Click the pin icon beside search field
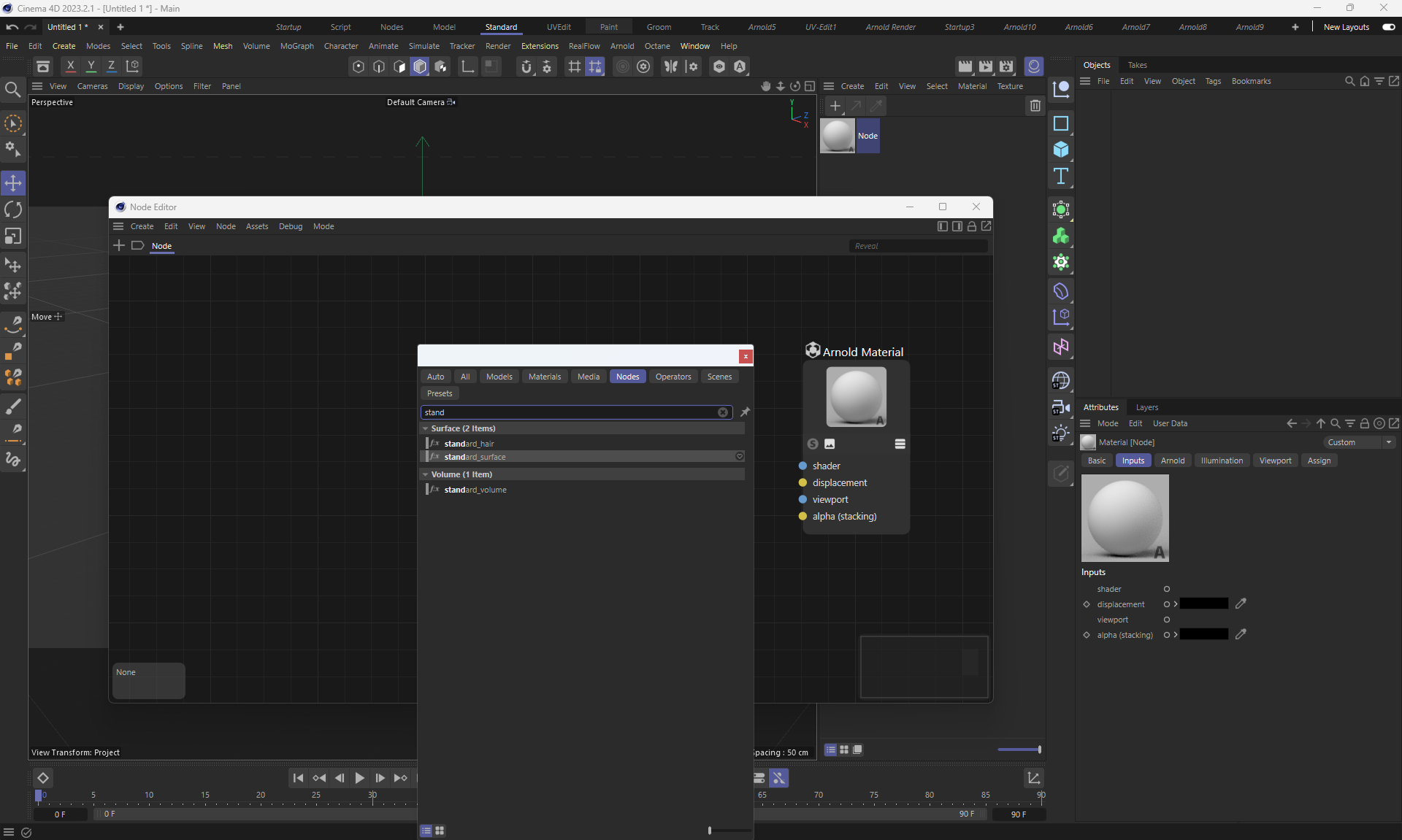Image resolution: width=1402 pixels, height=840 pixels. 745,412
